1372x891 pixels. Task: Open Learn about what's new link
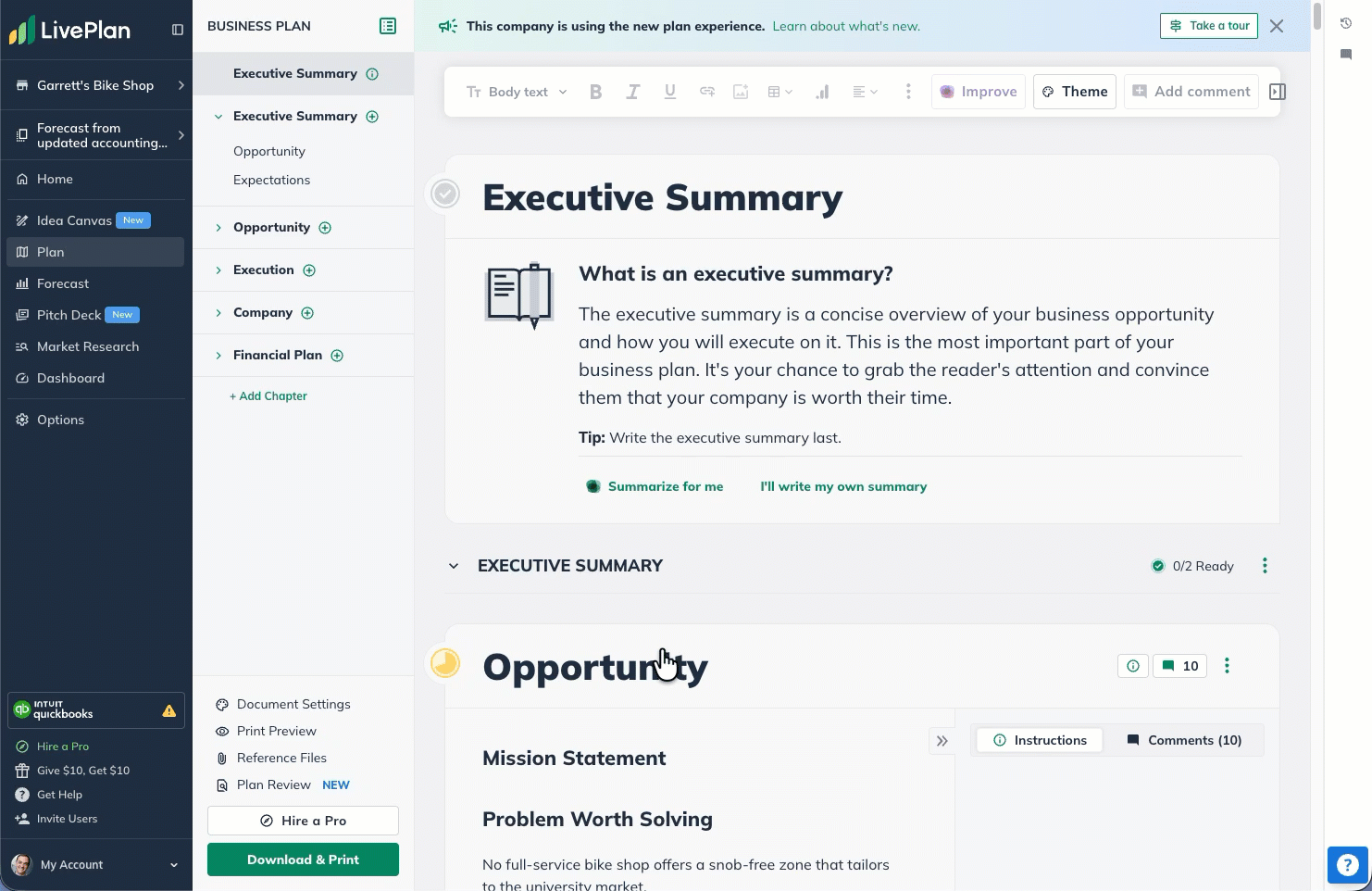[x=846, y=26]
